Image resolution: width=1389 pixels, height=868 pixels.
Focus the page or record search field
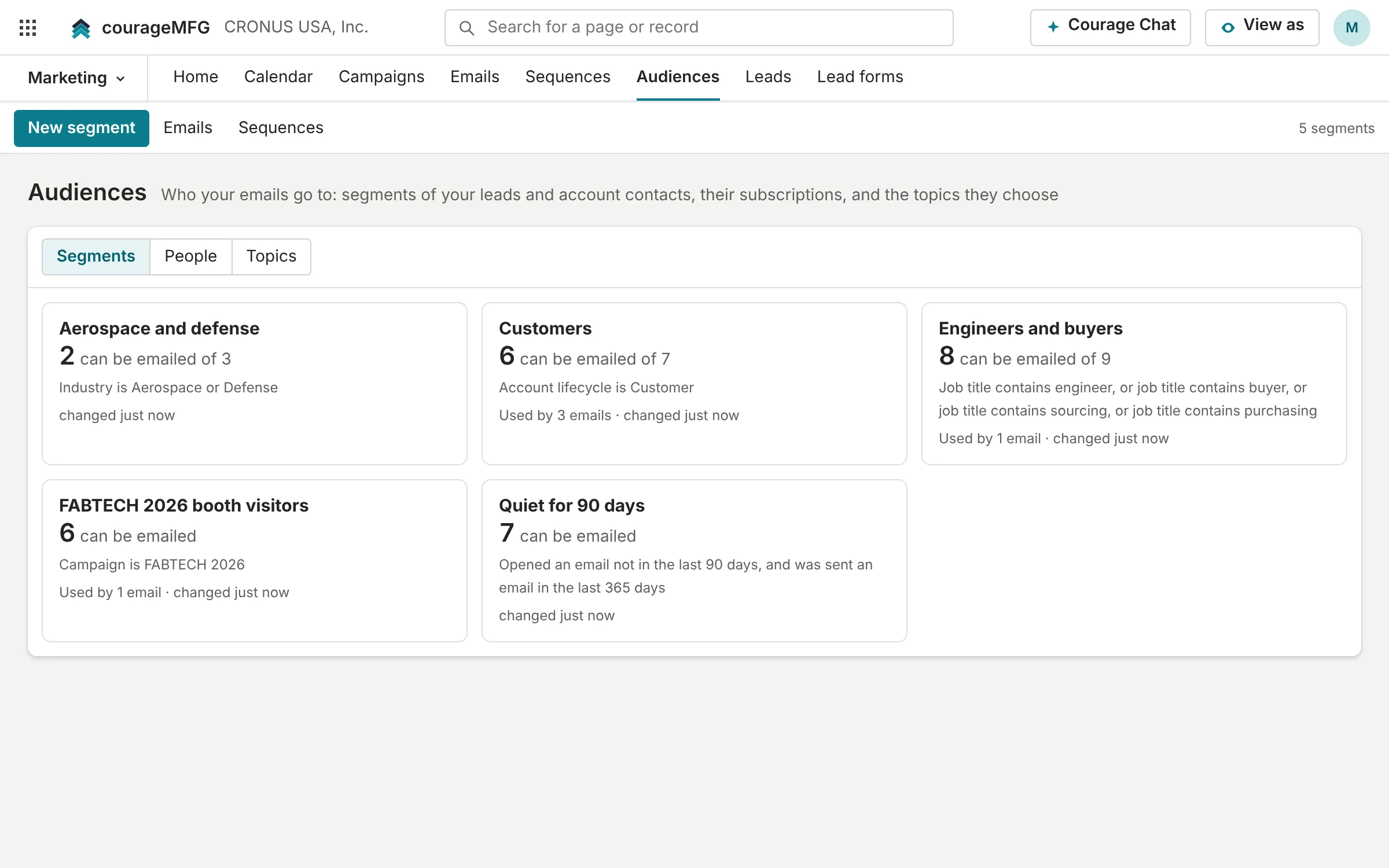pyautogui.click(x=699, y=27)
